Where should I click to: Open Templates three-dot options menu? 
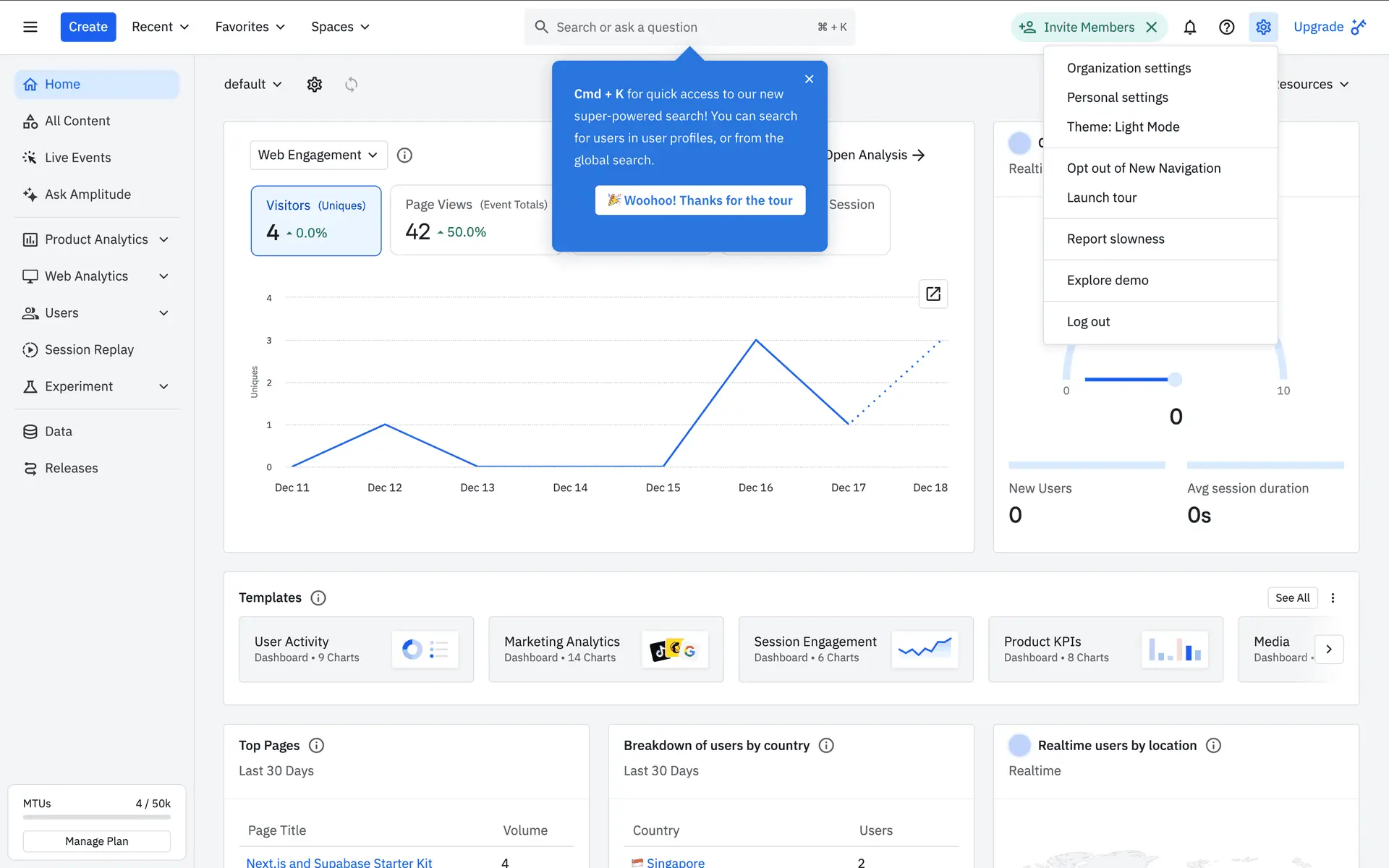[1333, 598]
